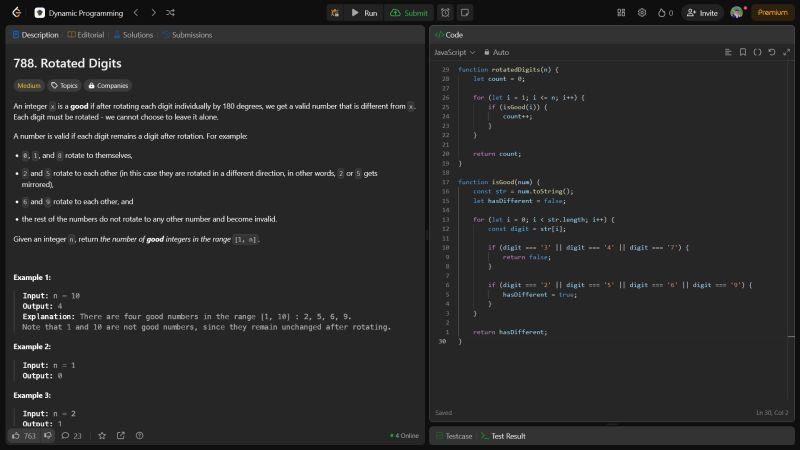Star this problem as favorite
Viewport: 800px width, 450px height.
coord(101,435)
